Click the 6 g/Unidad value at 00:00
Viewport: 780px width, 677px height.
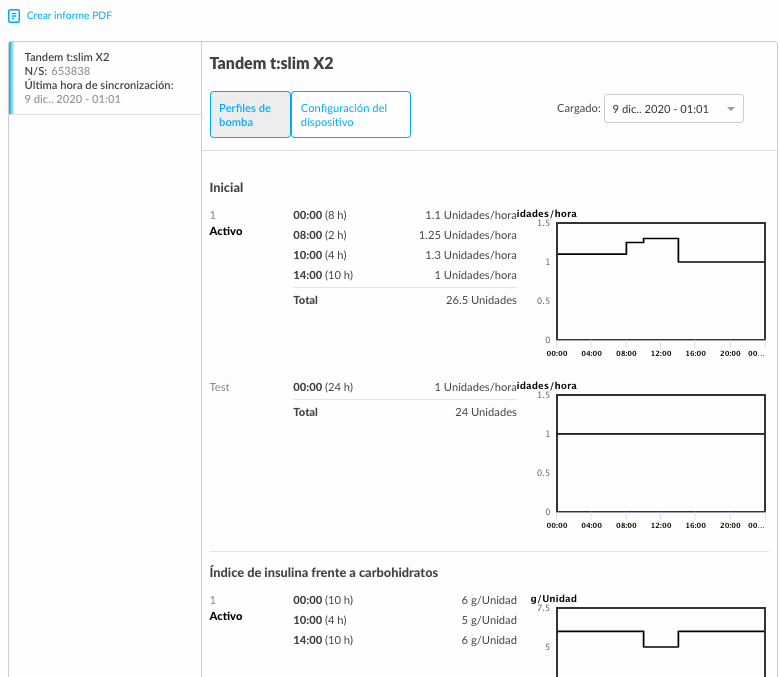coord(489,600)
